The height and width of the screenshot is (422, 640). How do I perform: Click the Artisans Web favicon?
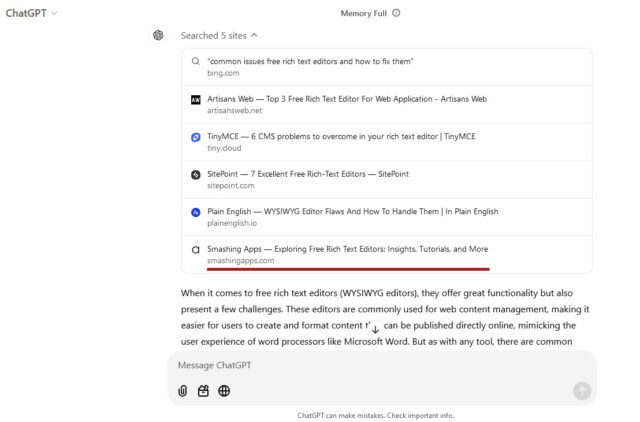coord(196,100)
